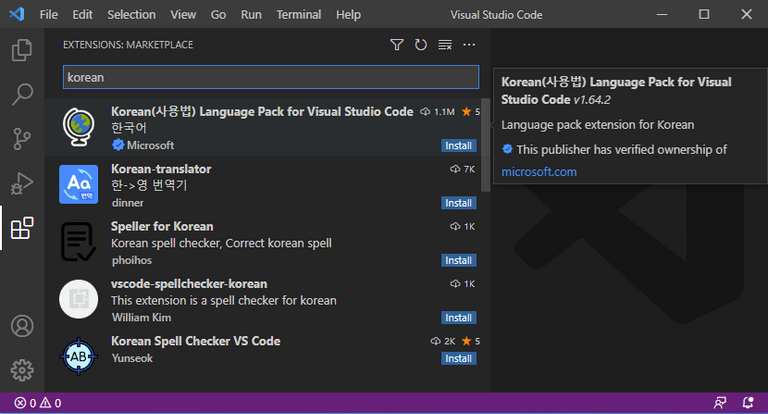The width and height of the screenshot is (768, 414).
Task: Open the Go menu
Action: tap(218, 15)
